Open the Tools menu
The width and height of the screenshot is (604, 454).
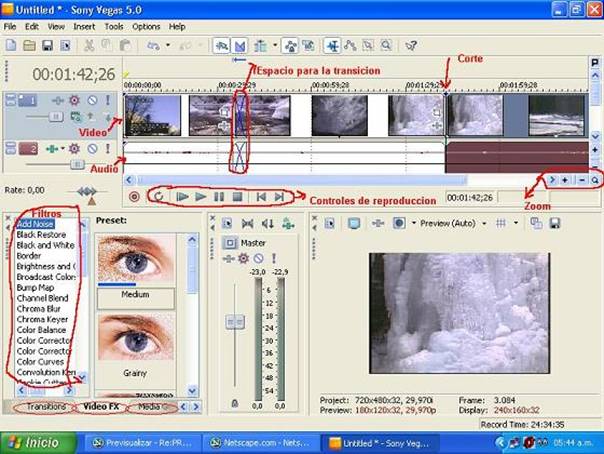tap(114, 27)
